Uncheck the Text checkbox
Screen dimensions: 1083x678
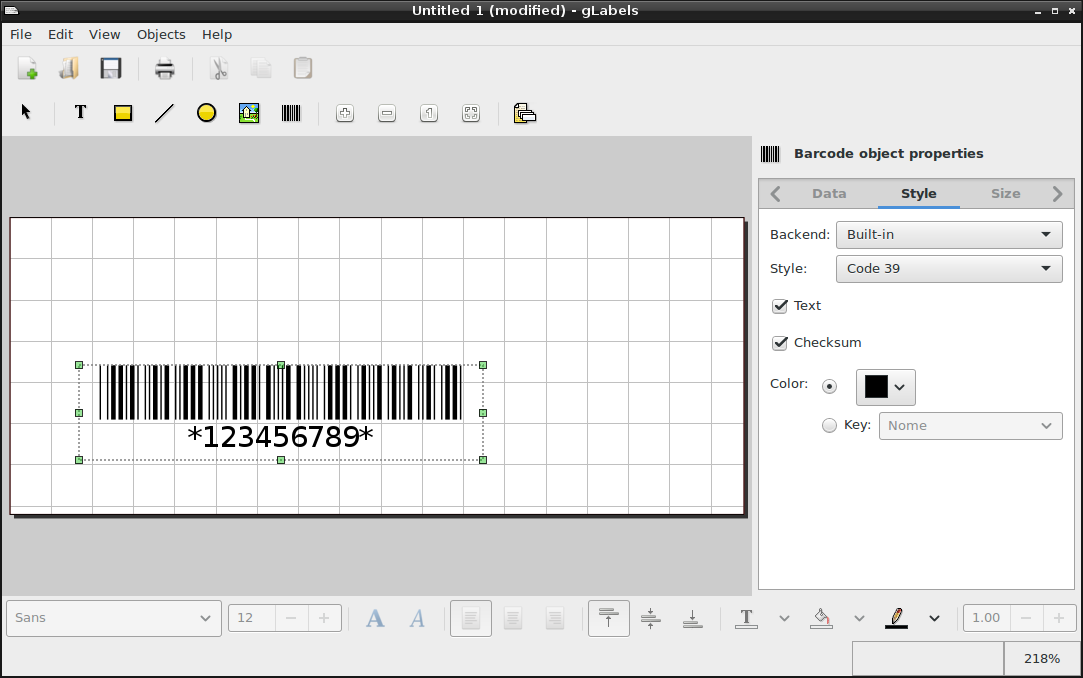(780, 306)
